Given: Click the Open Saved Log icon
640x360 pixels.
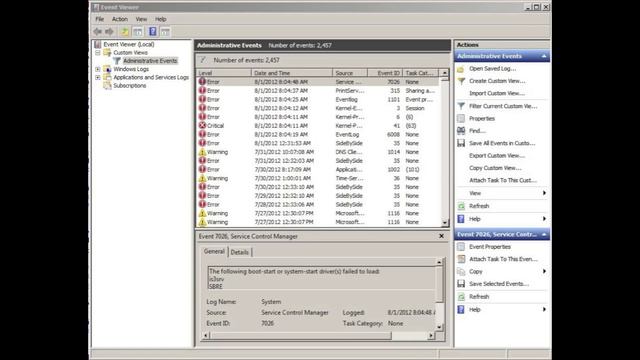Looking at the screenshot, I should (x=461, y=69).
